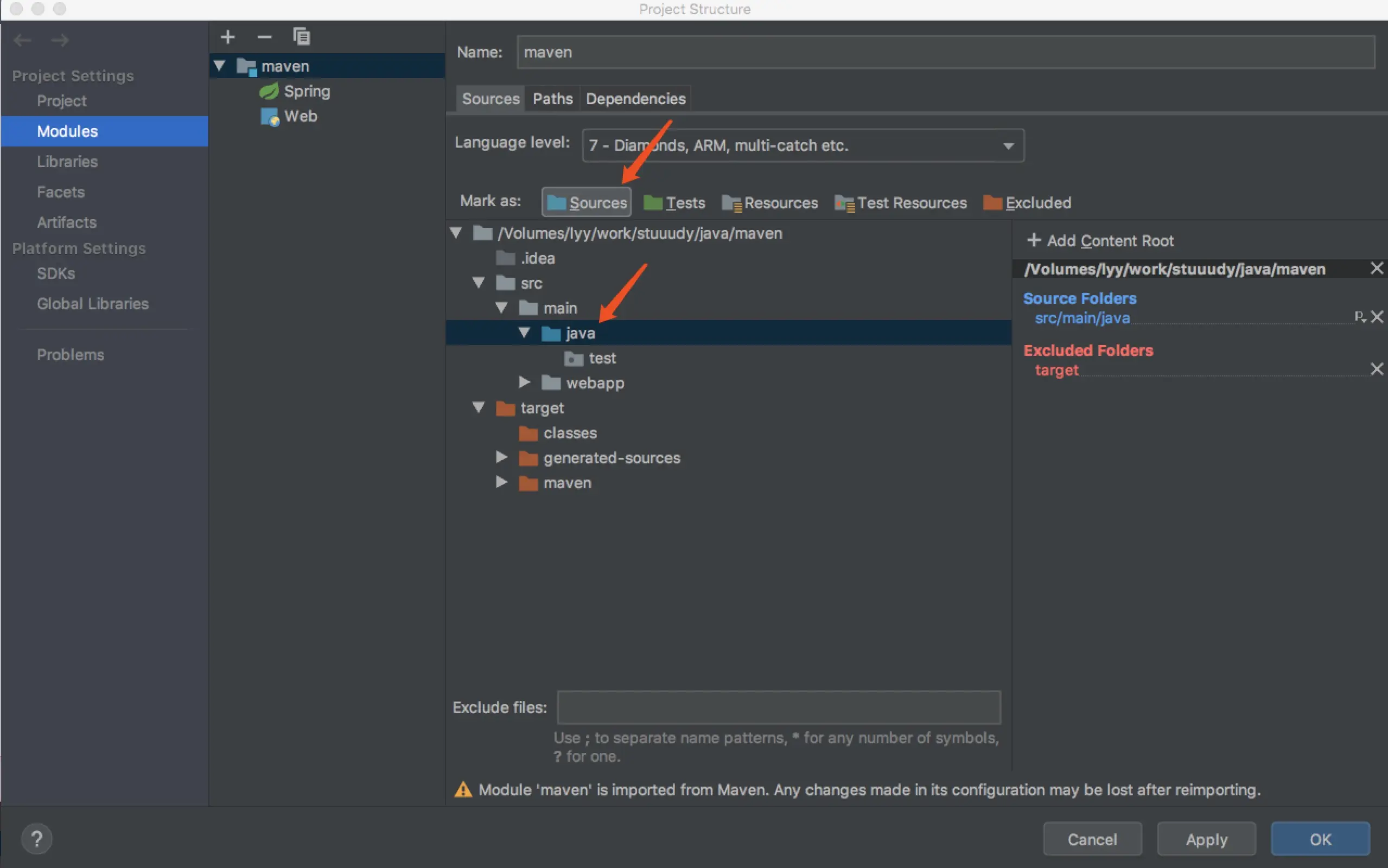
Task: Open the Paths tab
Action: coord(552,99)
